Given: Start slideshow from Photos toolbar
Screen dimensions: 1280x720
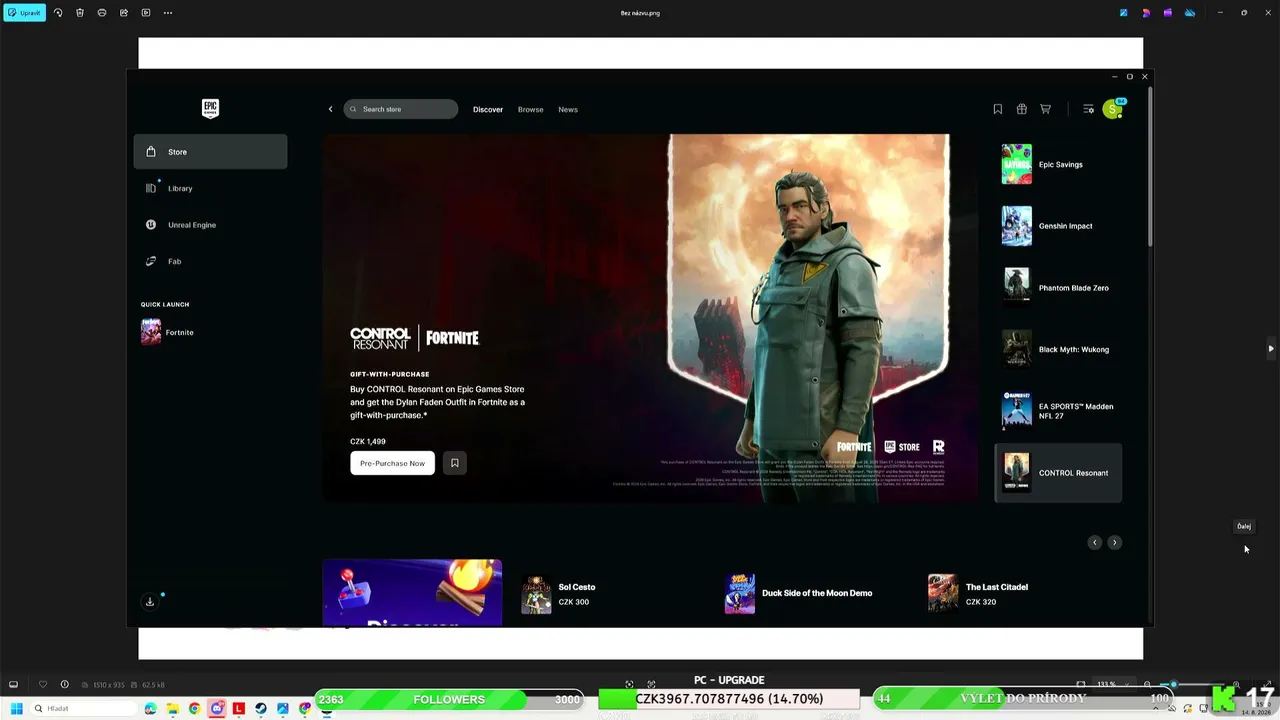Looking at the screenshot, I should [146, 13].
